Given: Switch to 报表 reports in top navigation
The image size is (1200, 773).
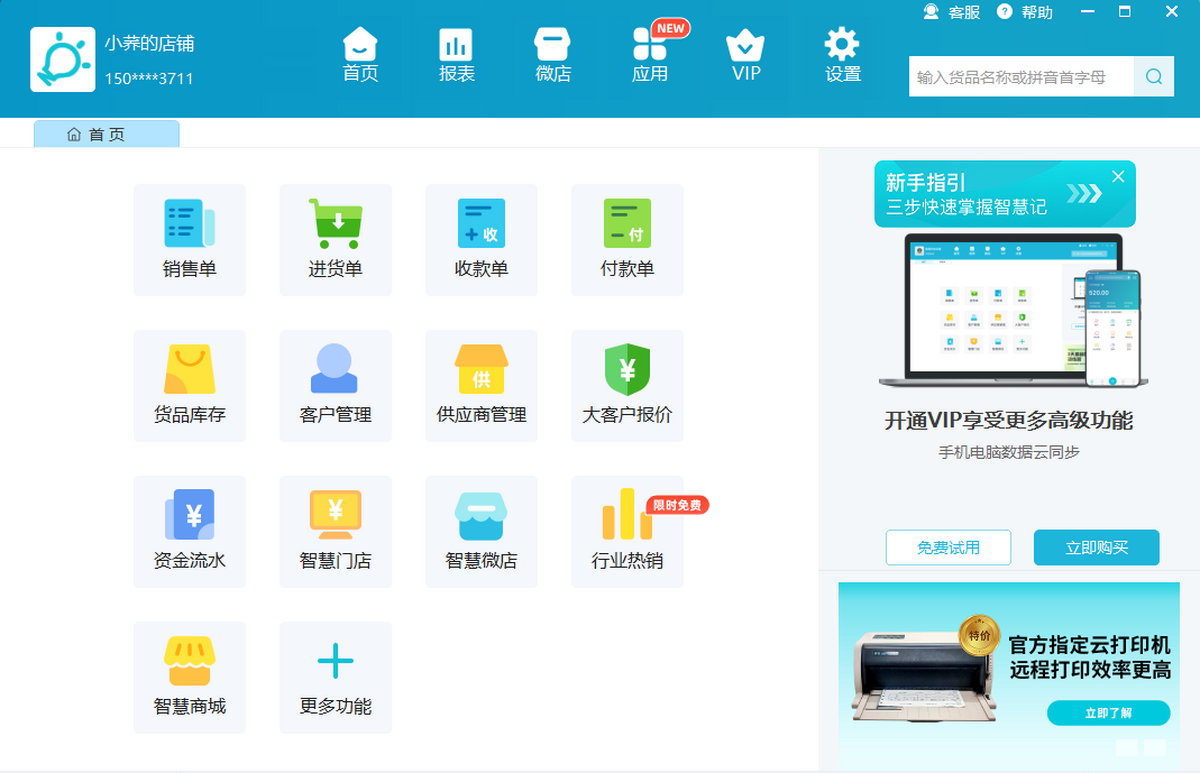Looking at the screenshot, I should point(457,56).
